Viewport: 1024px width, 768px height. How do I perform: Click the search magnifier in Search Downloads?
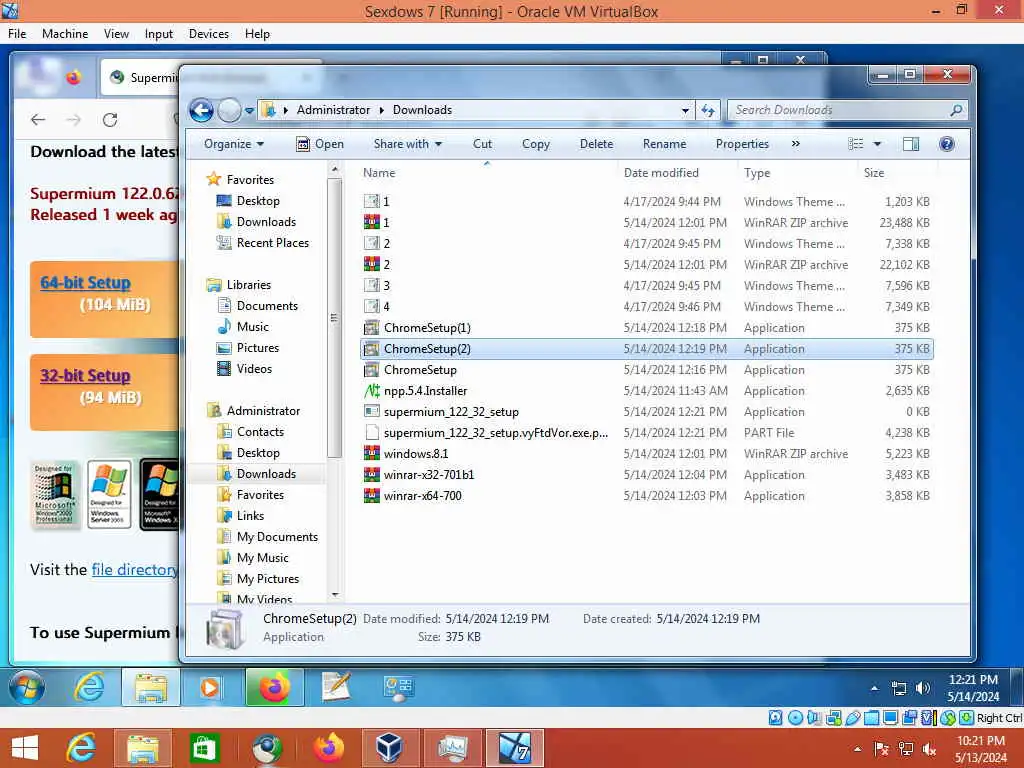(956, 110)
